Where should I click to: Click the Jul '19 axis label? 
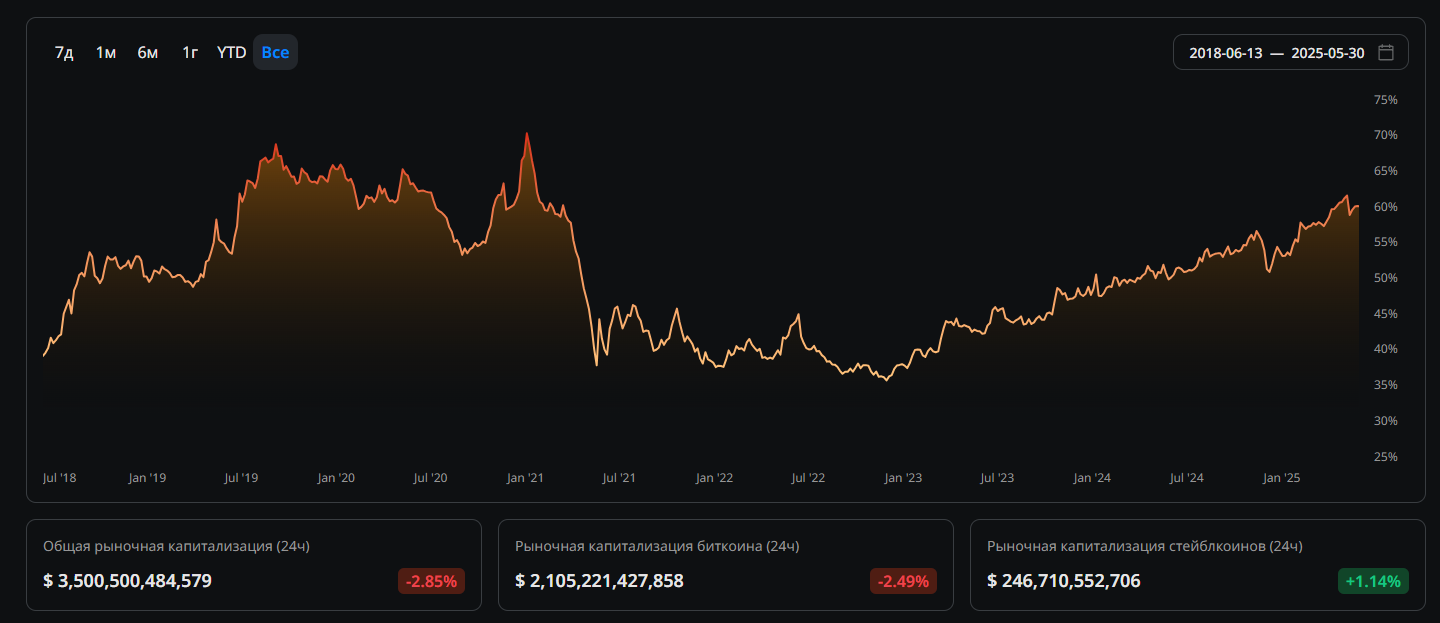pyautogui.click(x=241, y=478)
